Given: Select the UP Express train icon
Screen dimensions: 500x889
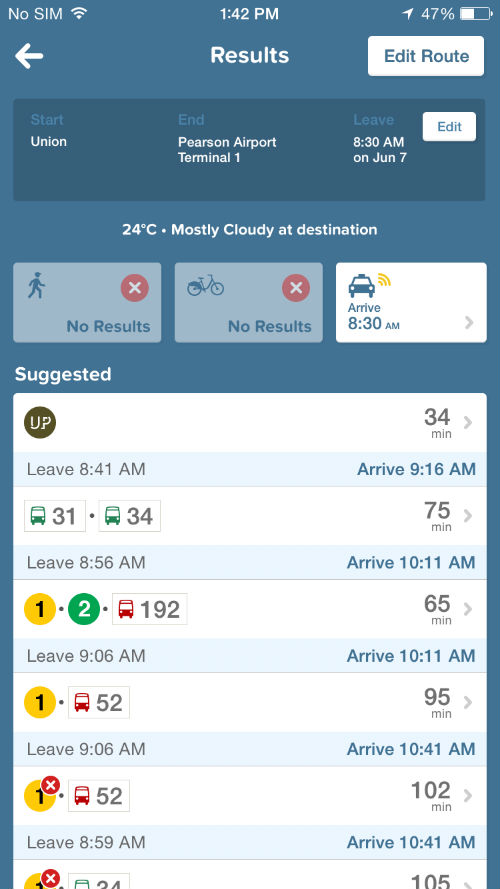Looking at the screenshot, I should (x=40, y=423).
